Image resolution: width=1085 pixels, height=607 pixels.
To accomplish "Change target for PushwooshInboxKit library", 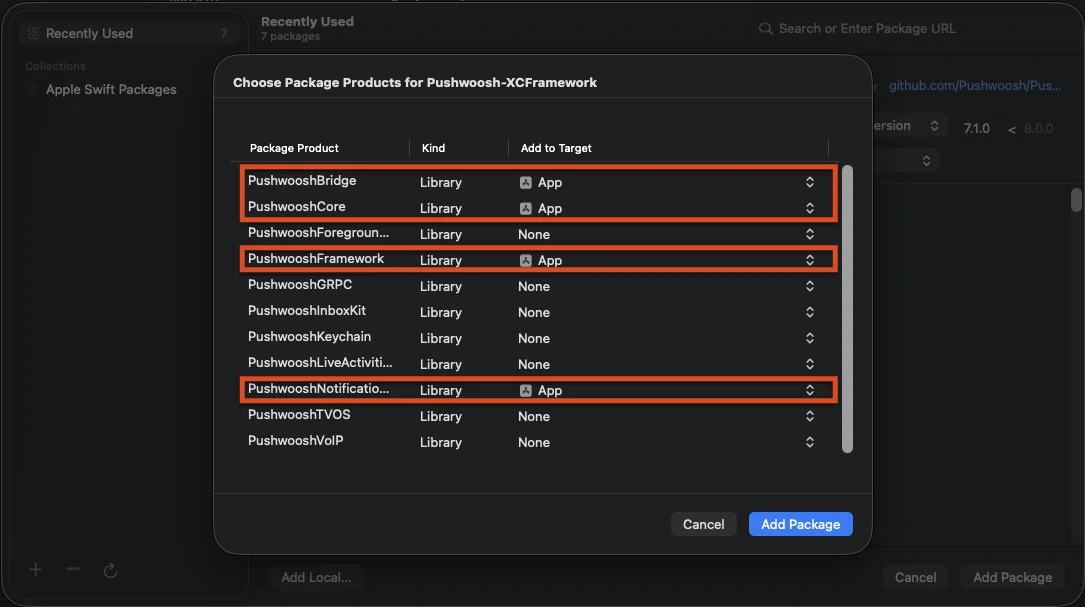I will [x=810, y=312].
